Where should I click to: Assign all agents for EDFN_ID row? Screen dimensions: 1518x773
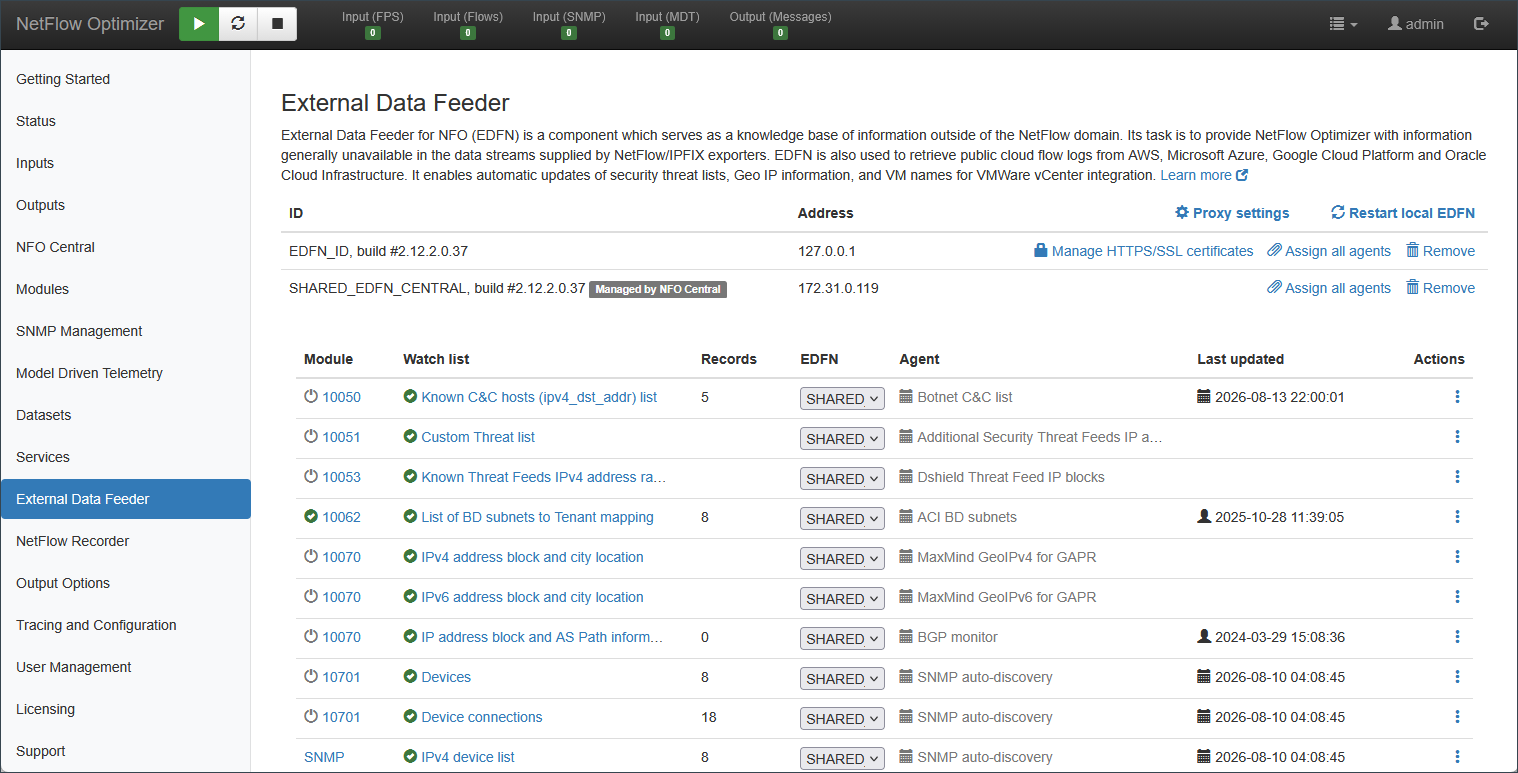point(1329,251)
